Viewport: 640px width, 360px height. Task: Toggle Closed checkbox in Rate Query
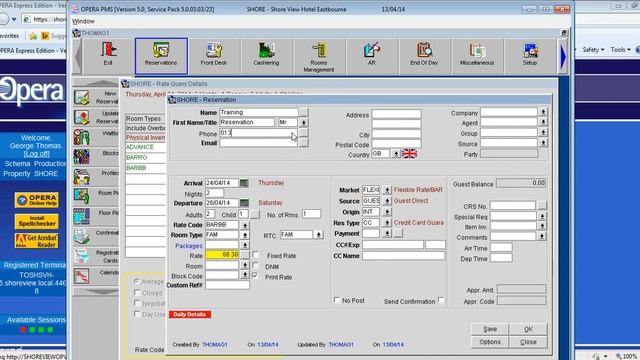click(x=137, y=292)
